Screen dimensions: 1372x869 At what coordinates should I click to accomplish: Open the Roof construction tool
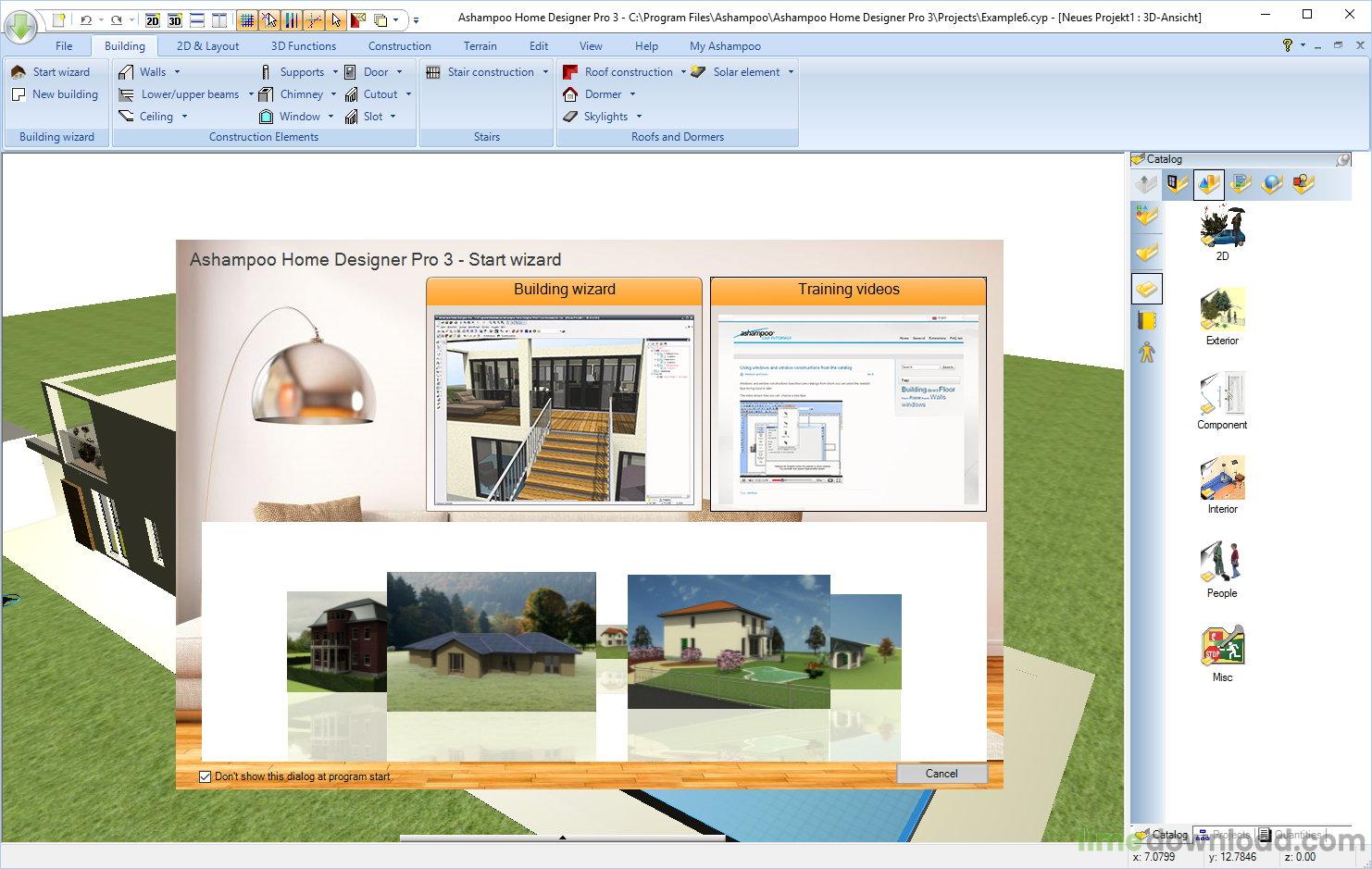pos(627,71)
